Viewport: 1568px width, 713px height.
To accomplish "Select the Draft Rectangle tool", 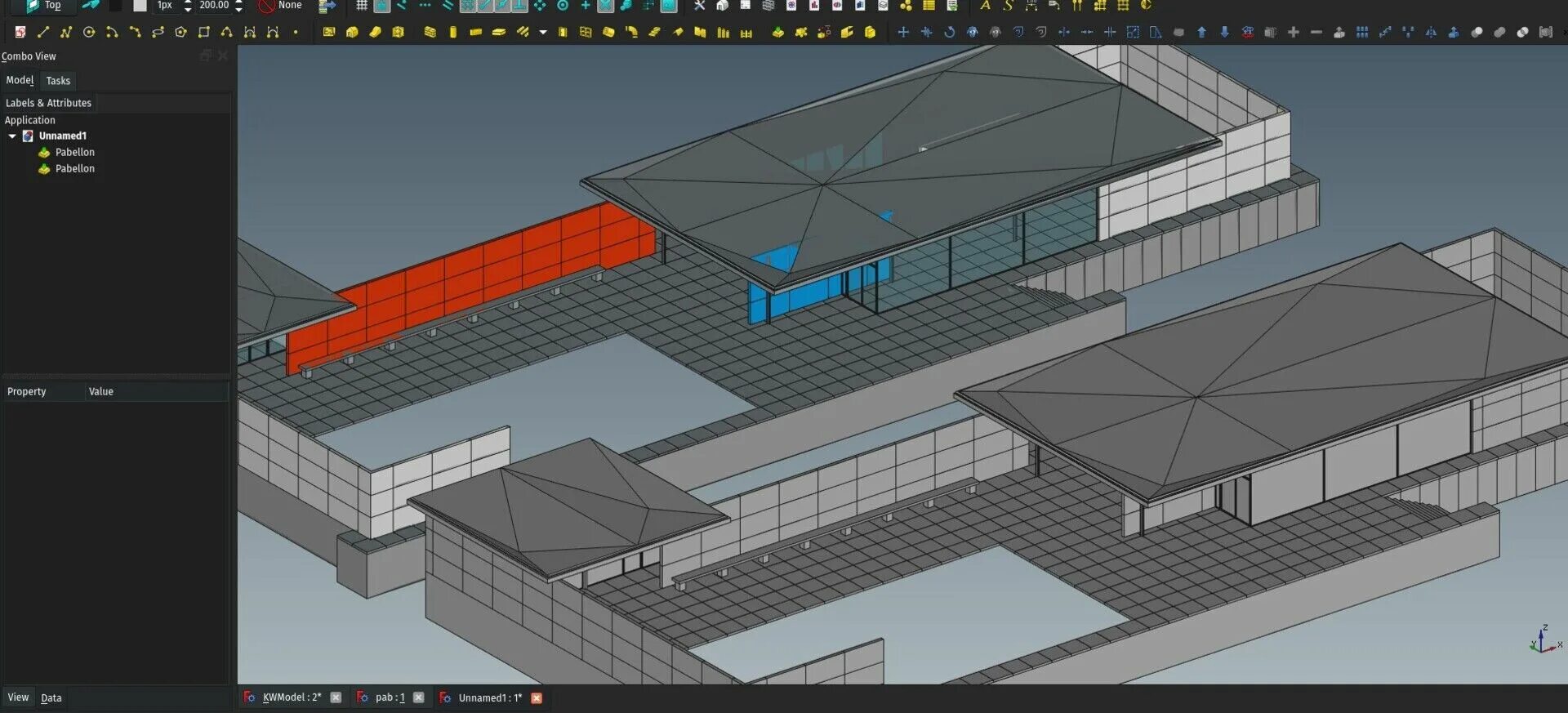I will click(x=203, y=33).
